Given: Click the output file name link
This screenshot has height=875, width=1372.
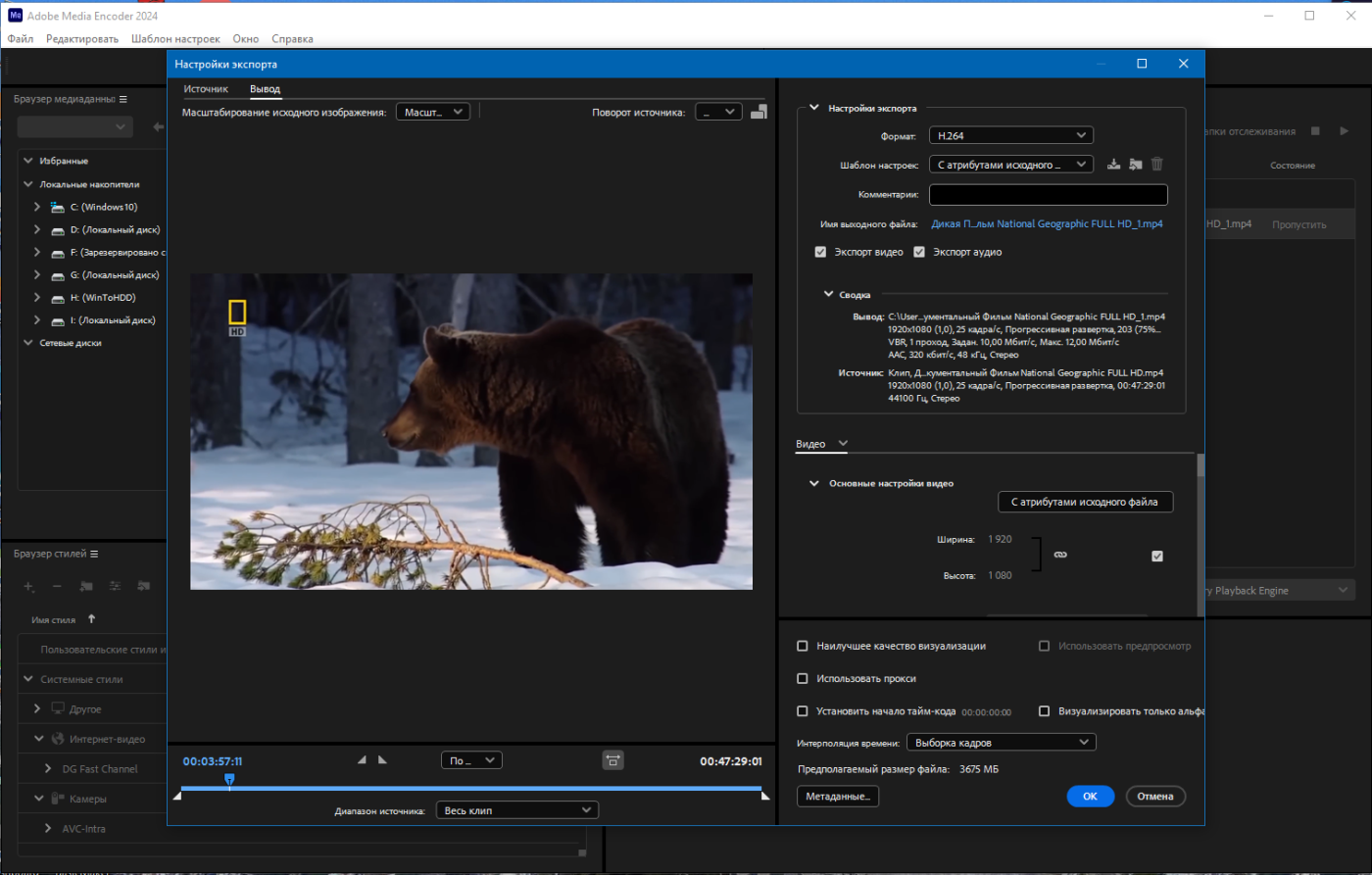Looking at the screenshot, I should (x=1046, y=223).
